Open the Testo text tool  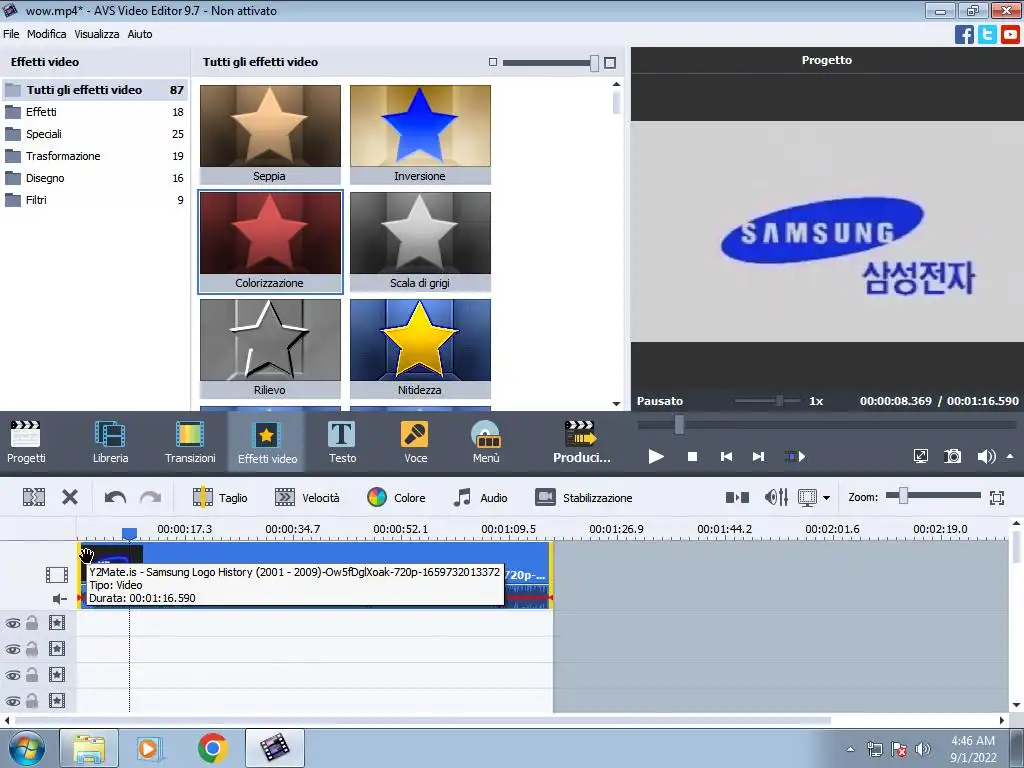[342, 441]
